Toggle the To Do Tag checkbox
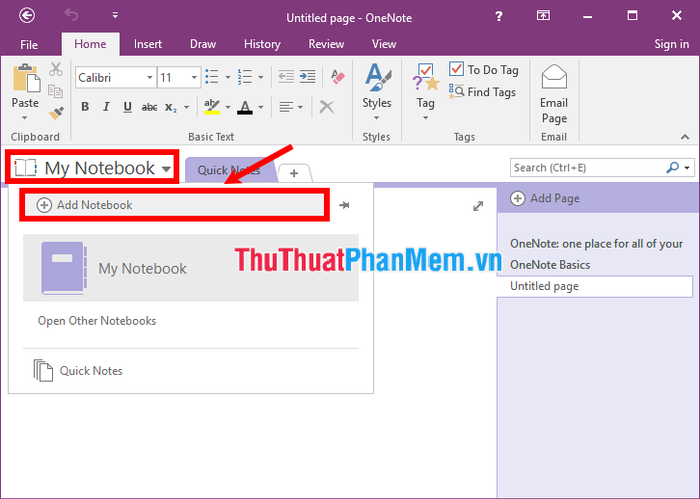700x499 pixels. click(484, 70)
